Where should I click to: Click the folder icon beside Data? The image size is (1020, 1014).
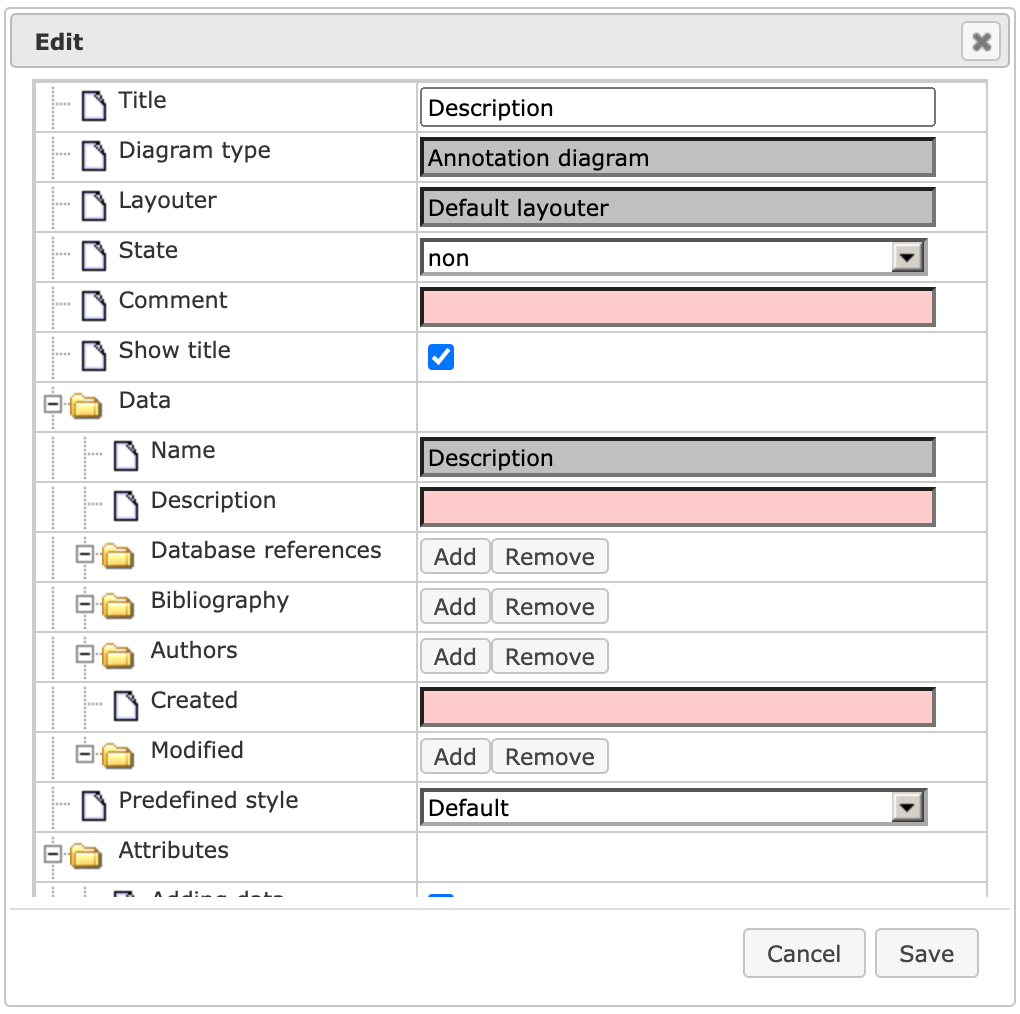(x=86, y=405)
